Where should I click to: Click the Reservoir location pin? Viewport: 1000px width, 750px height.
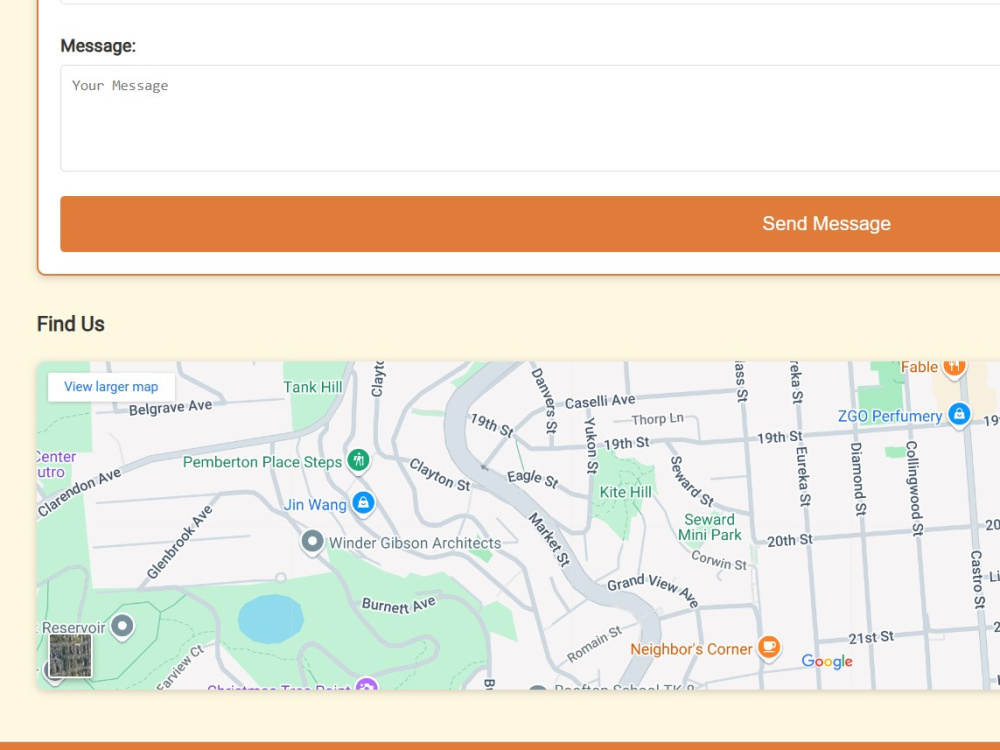click(x=122, y=626)
